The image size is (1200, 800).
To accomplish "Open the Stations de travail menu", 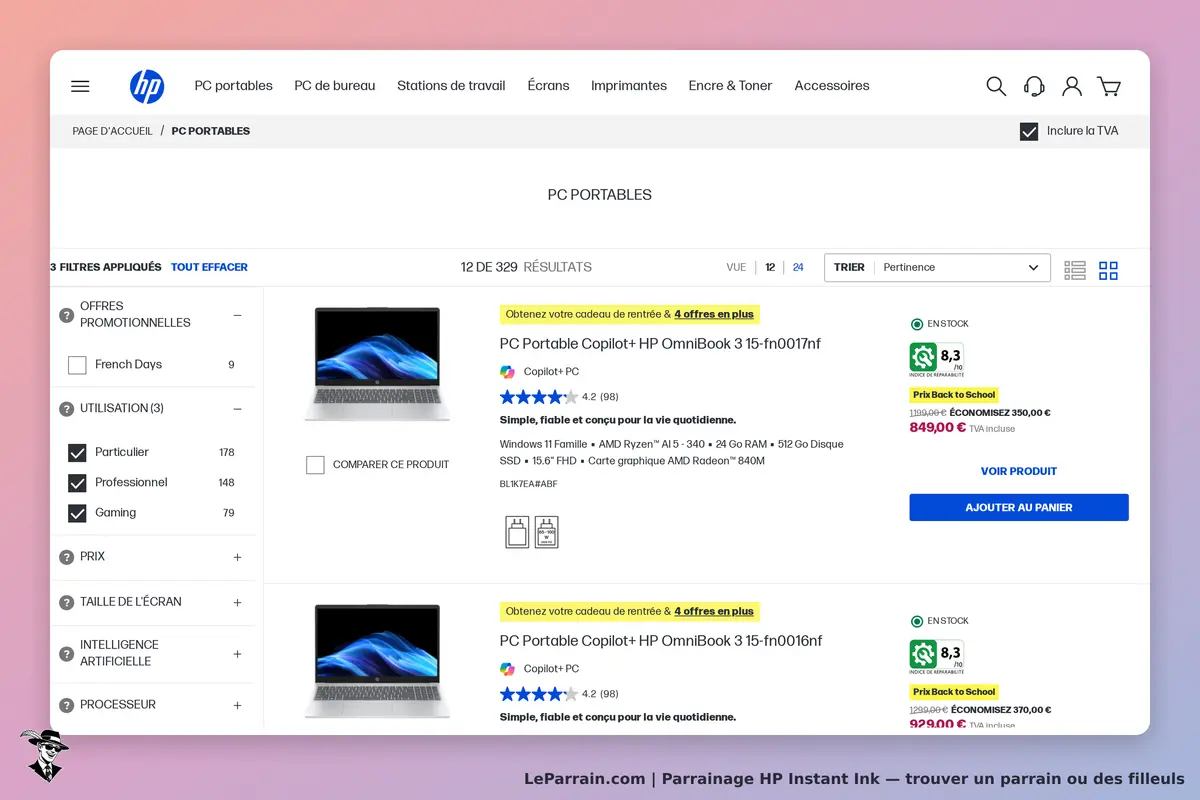I will 451,86.
